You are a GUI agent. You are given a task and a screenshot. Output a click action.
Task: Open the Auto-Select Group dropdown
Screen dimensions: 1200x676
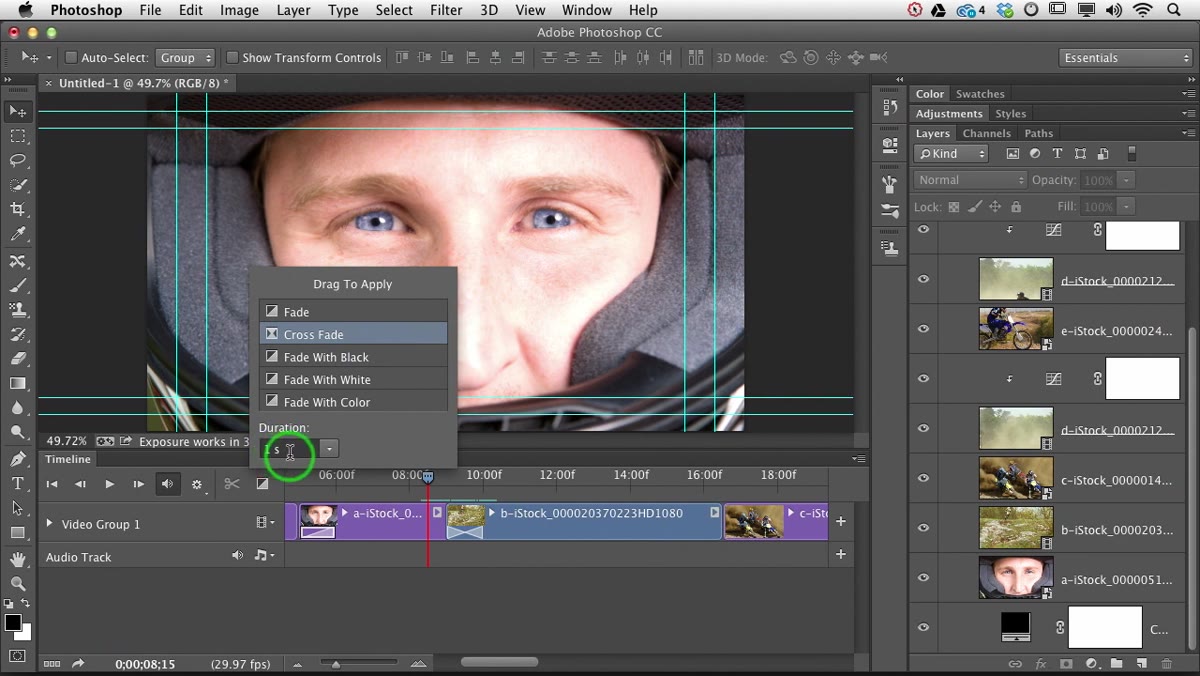click(185, 58)
